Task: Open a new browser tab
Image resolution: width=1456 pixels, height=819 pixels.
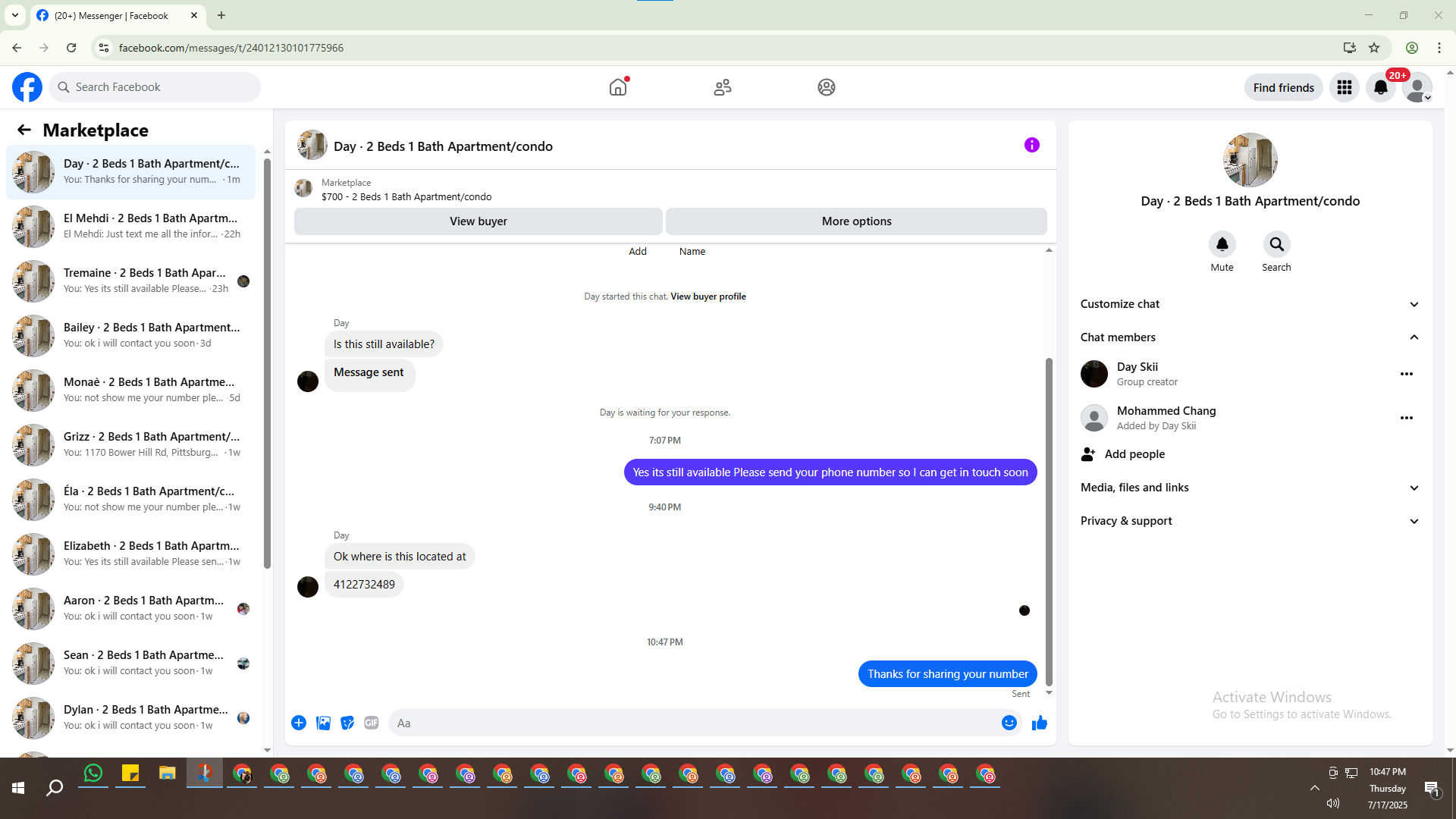Action: [221, 15]
